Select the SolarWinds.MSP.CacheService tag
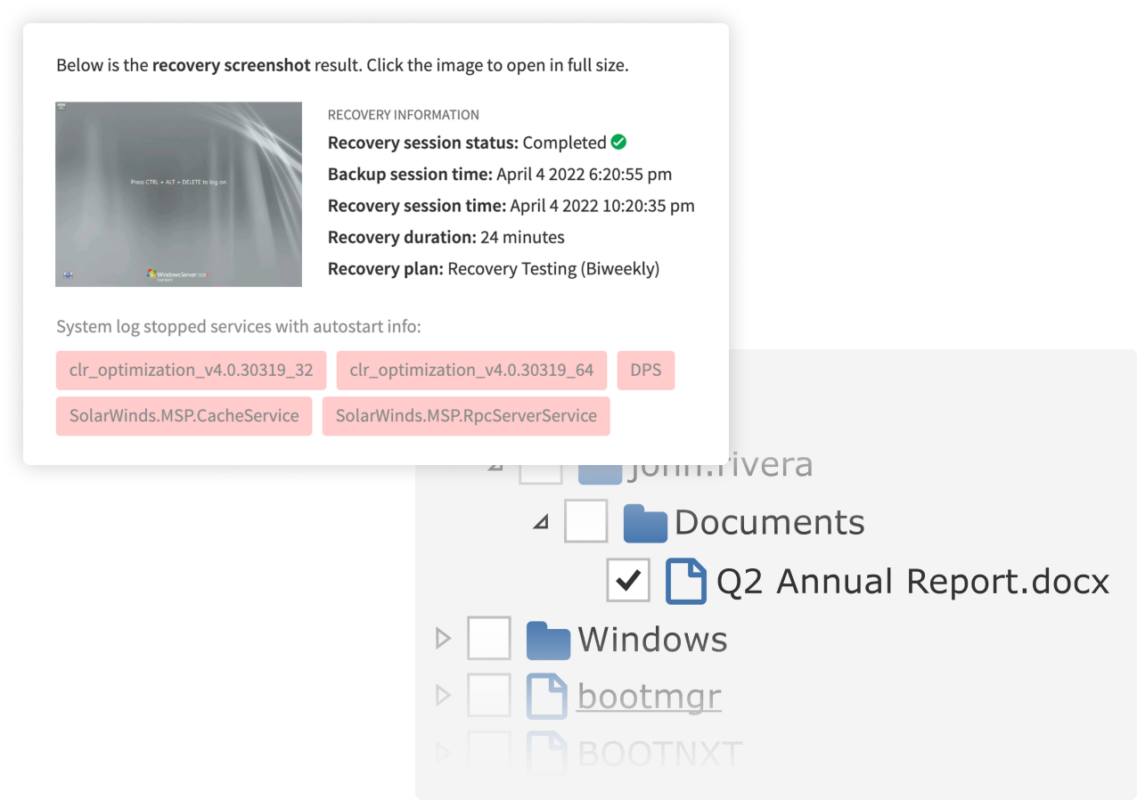 (184, 416)
